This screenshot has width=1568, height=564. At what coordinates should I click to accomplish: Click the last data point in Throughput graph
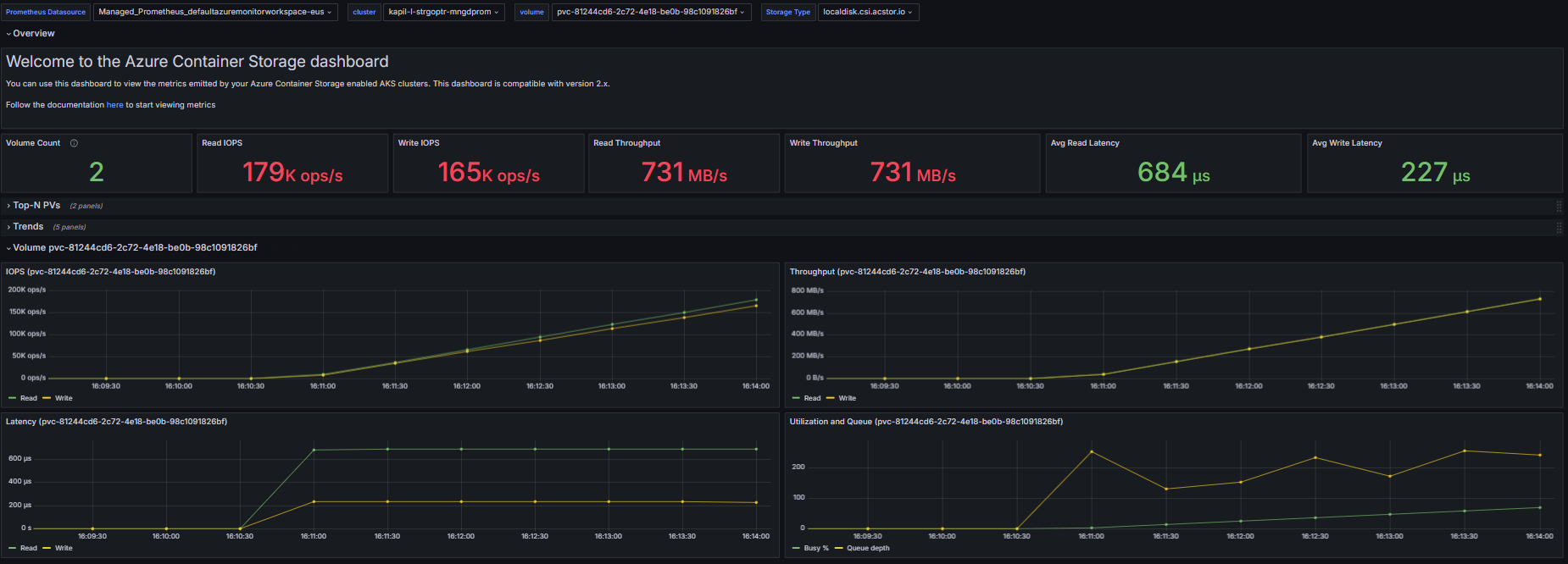tap(1539, 299)
